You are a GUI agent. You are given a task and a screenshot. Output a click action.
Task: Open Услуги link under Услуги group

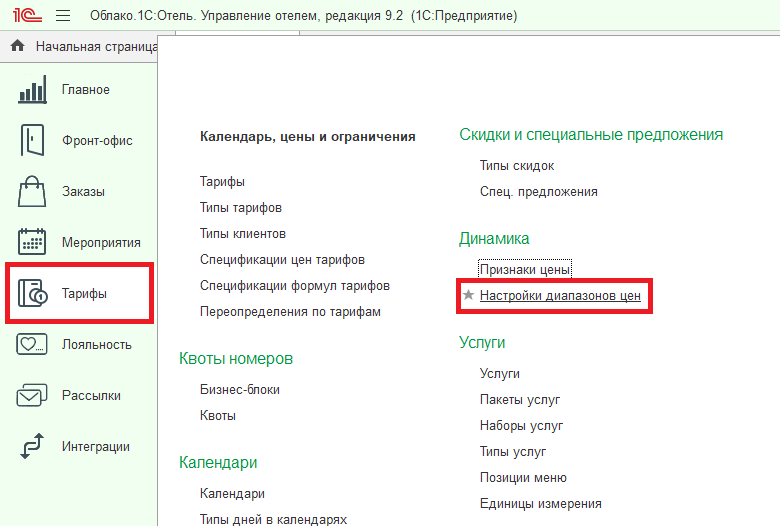point(499,374)
